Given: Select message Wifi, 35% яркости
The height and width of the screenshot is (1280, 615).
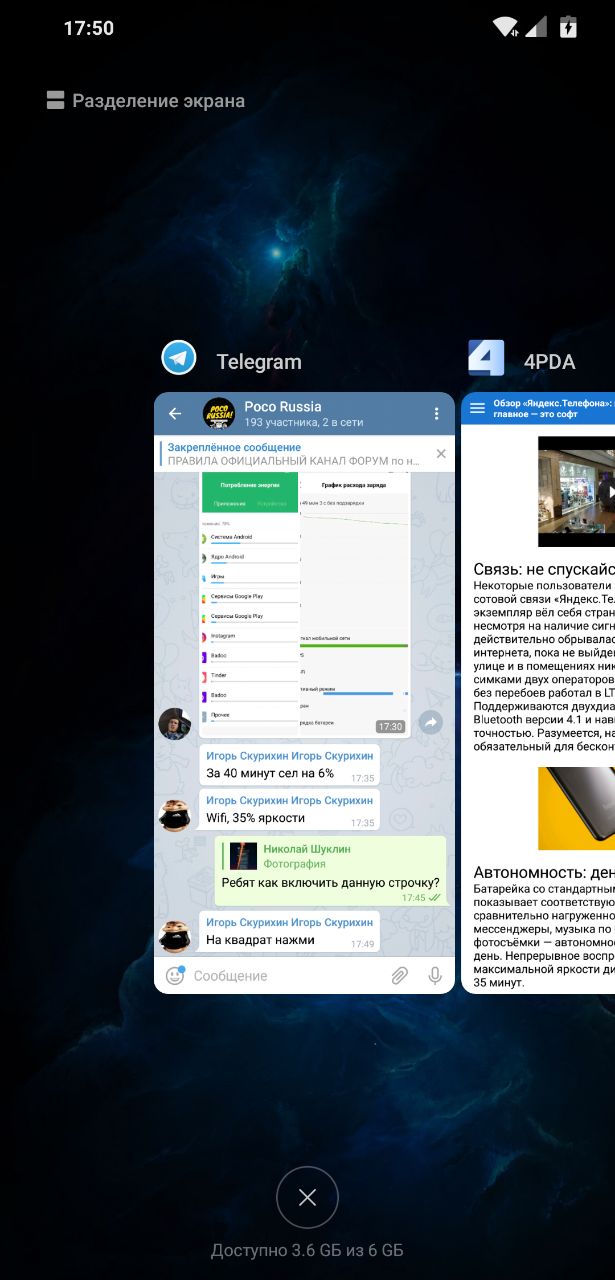Looking at the screenshot, I should point(288,809).
